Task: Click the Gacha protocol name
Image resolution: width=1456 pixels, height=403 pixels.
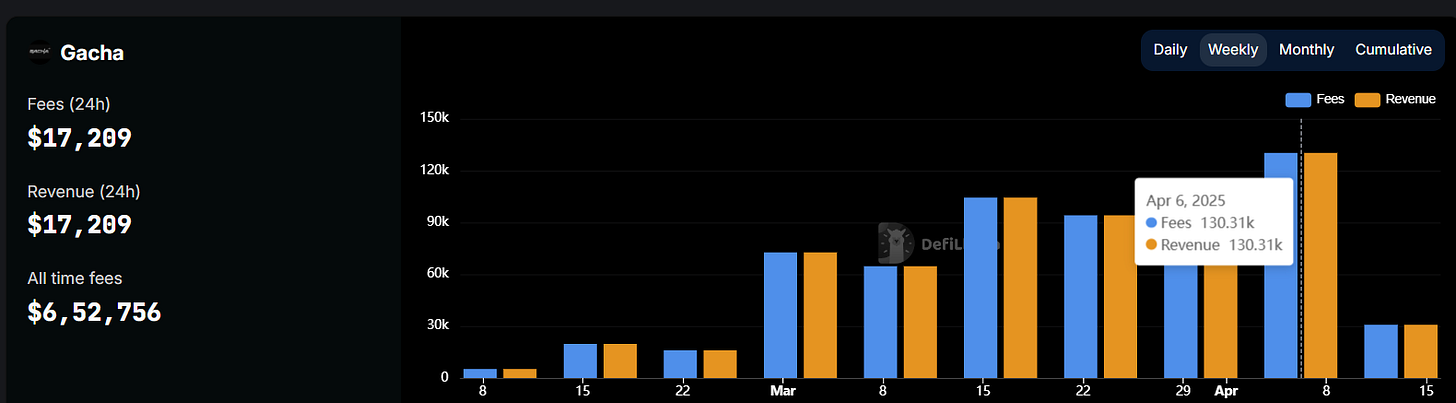Action: point(92,53)
